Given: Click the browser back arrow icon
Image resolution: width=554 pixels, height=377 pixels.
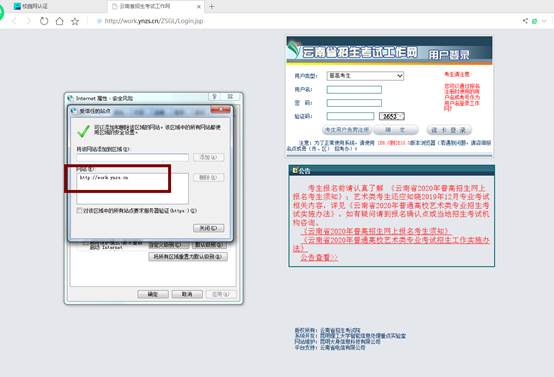Looking at the screenshot, I should pyautogui.click(x=14, y=21).
